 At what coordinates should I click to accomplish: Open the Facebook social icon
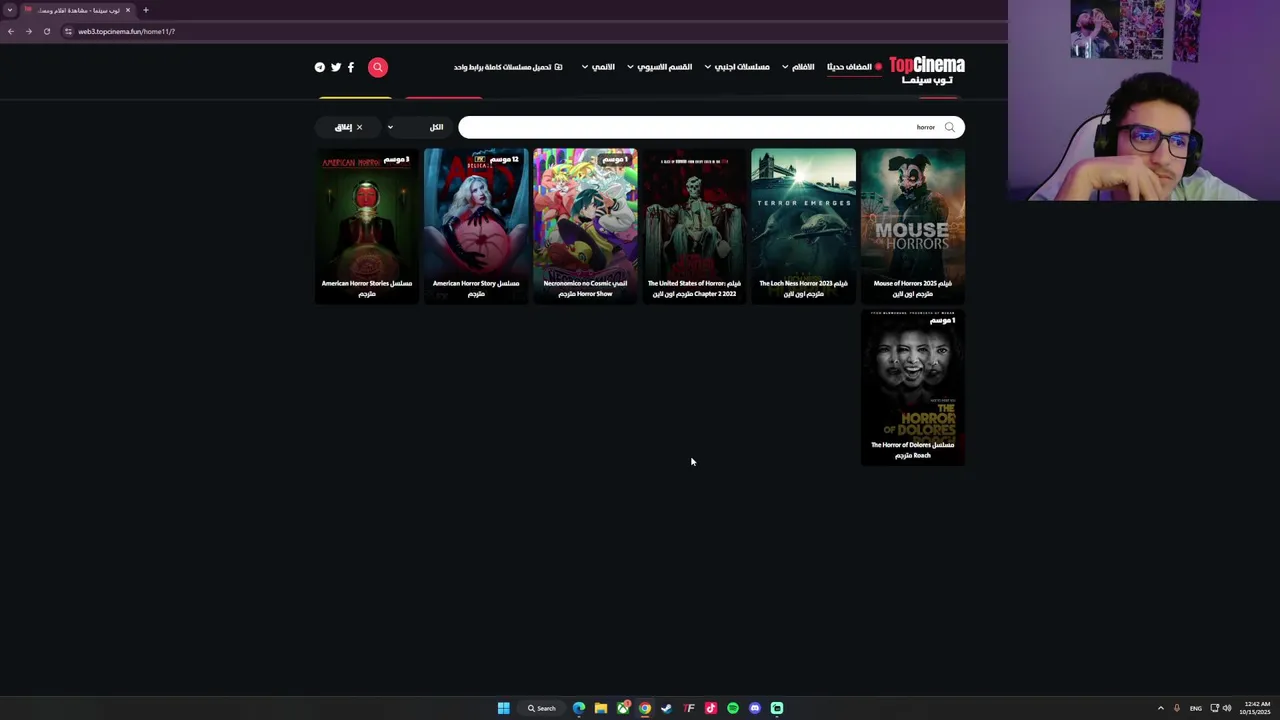tap(351, 67)
